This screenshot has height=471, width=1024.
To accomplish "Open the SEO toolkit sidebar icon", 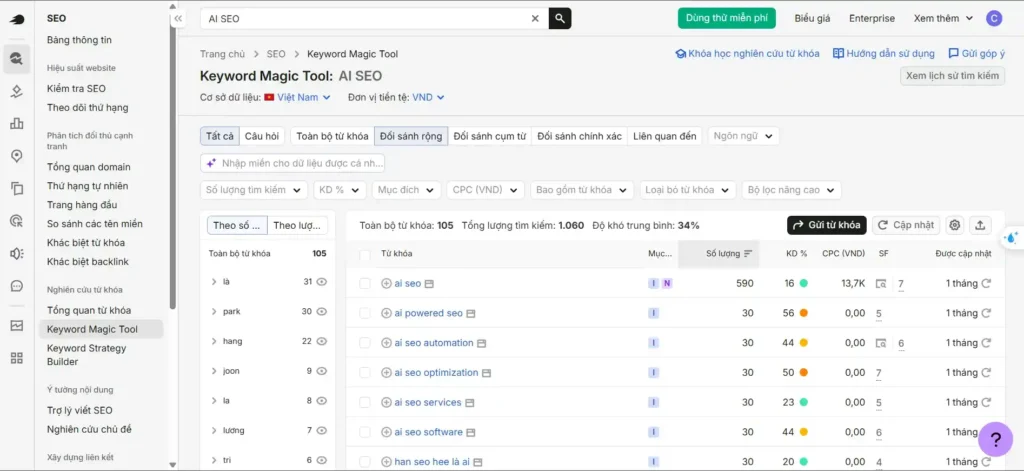I will (x=17, y=59).
